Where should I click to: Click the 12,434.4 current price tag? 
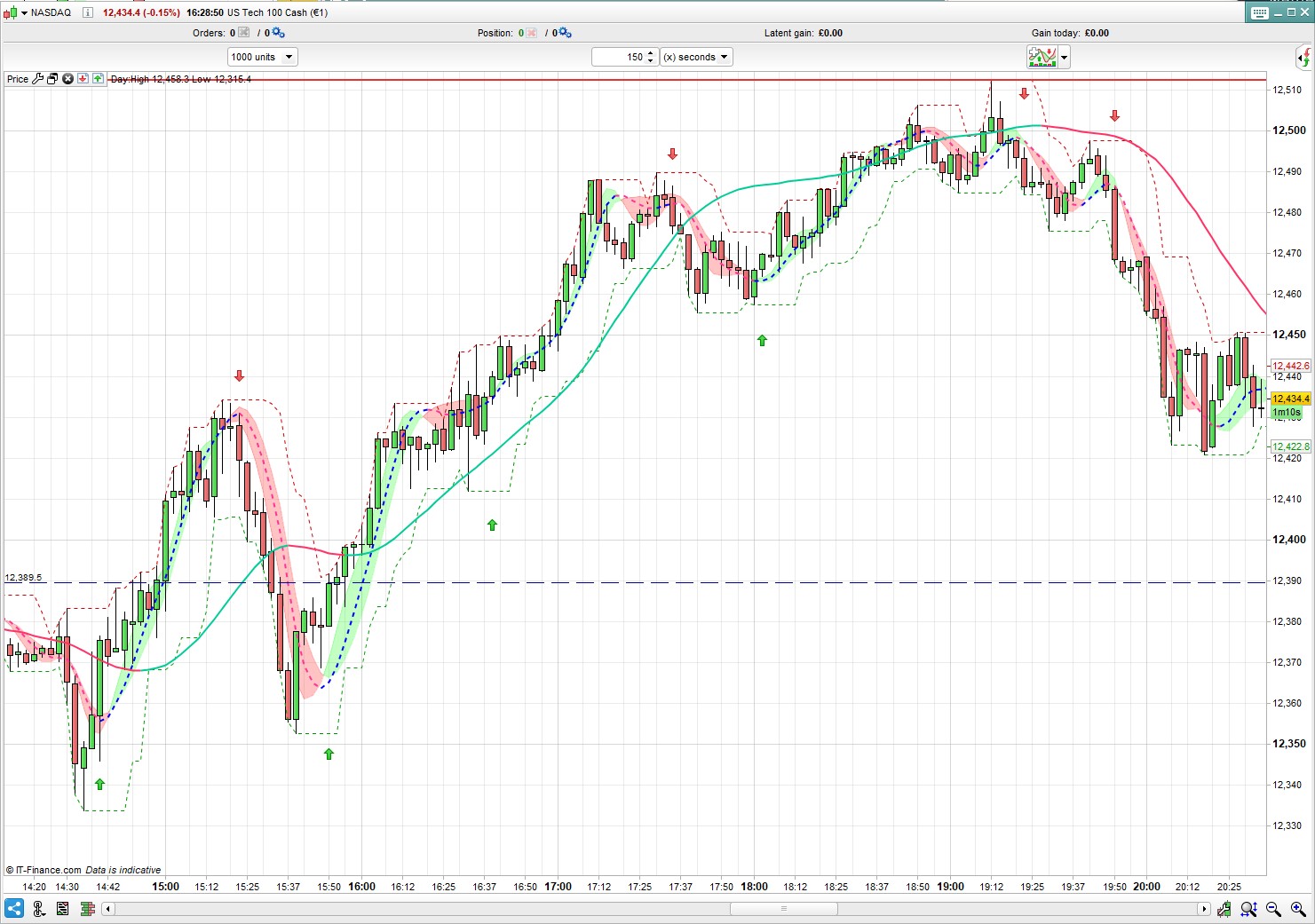tap(1291, 399)
